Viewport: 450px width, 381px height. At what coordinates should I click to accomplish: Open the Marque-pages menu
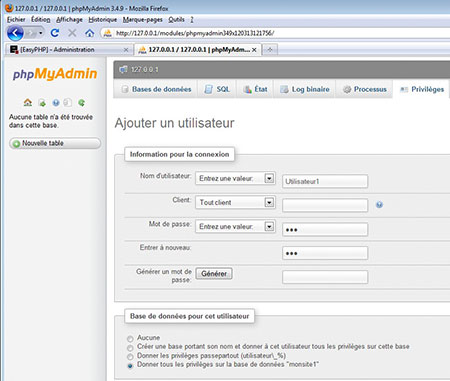click(x=143, y=20)
